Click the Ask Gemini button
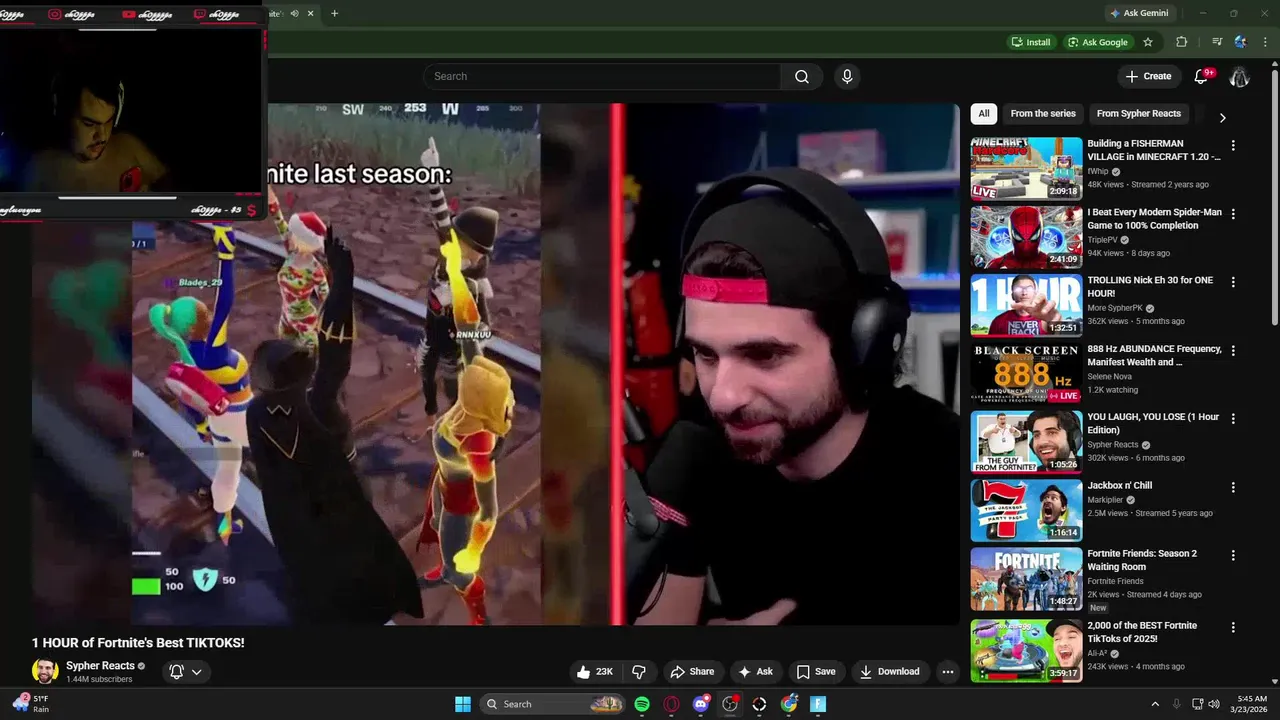This screenshot has width=1280, height=720. (x=1138, y=13)
